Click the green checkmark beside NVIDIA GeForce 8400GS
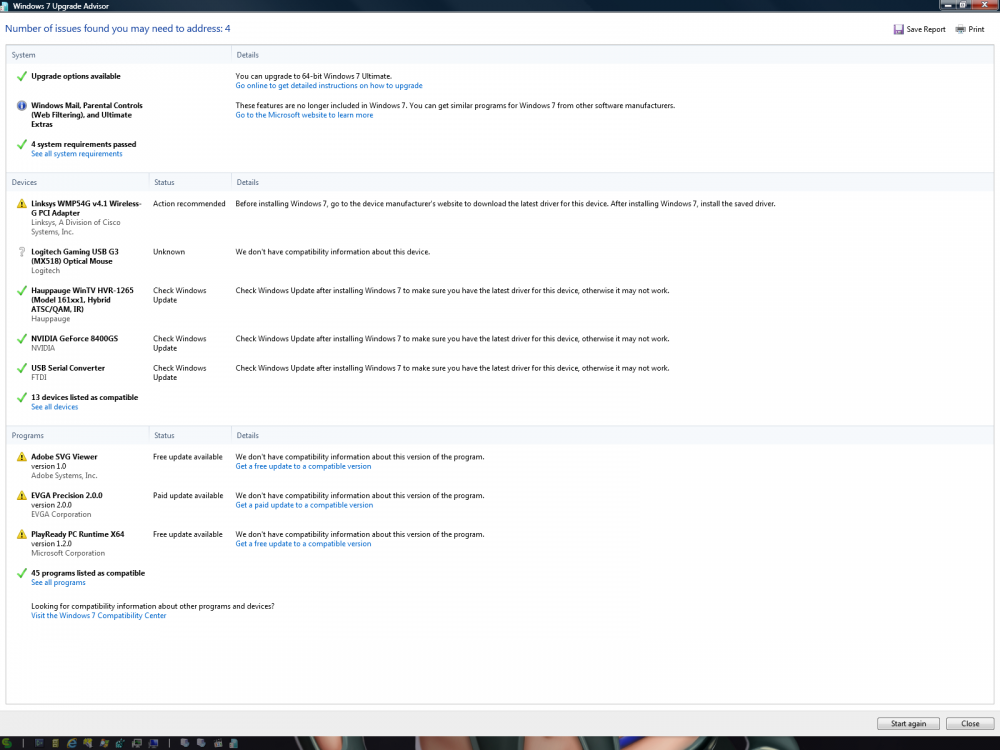 [x=22, y=339]
